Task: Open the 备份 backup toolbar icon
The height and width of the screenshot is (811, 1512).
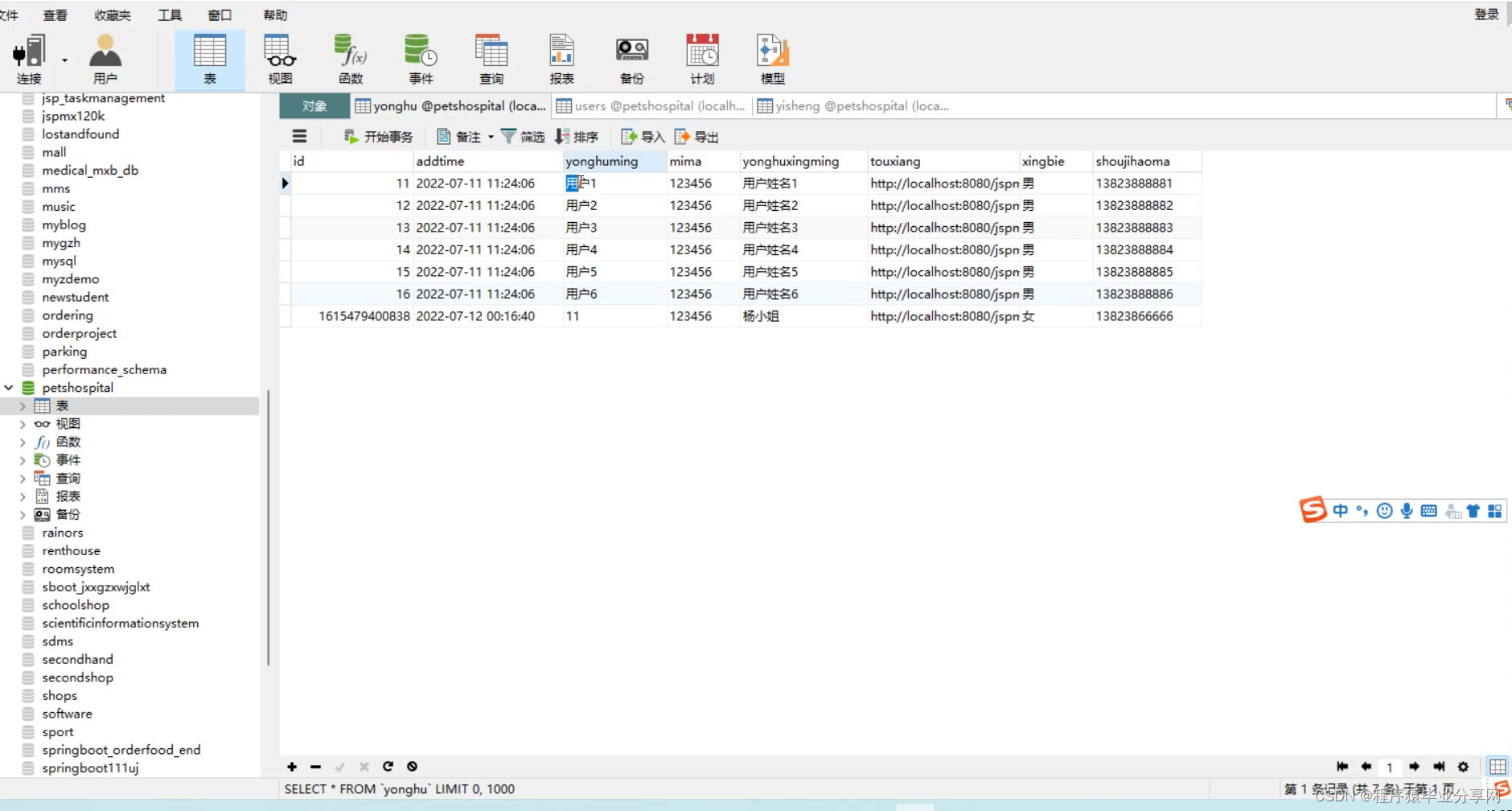Action: 632,59
